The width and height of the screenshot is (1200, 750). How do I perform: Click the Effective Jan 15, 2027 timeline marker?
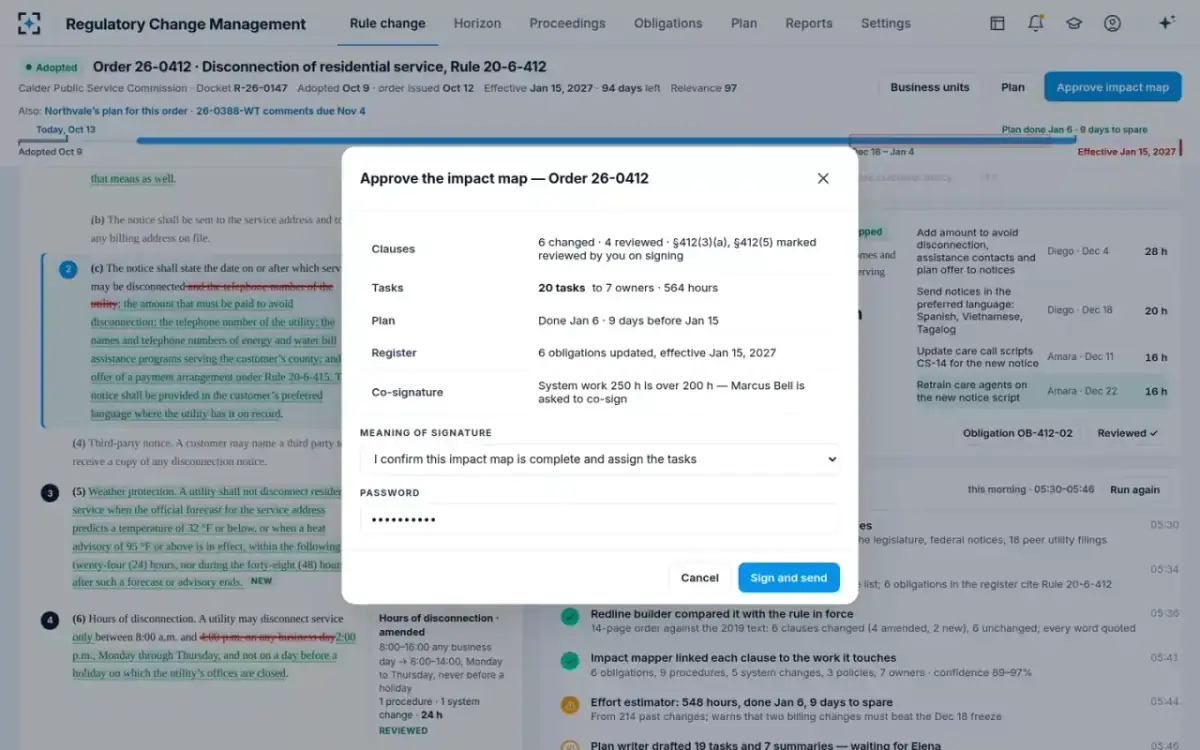[1127, 152]
